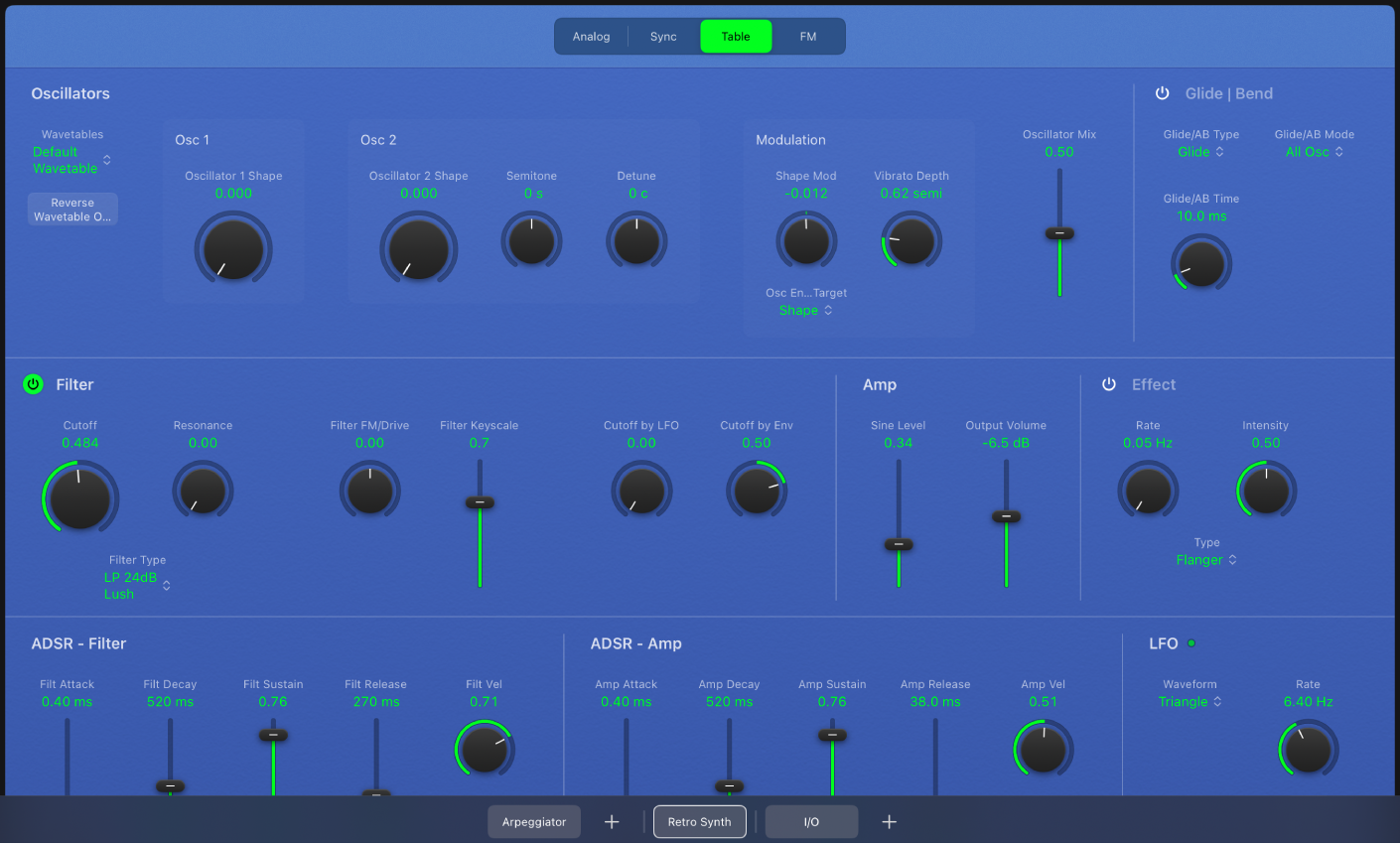Click the "+" after the I/O slot
Screen dimensions: 1400x846
(x=889, y=821)
